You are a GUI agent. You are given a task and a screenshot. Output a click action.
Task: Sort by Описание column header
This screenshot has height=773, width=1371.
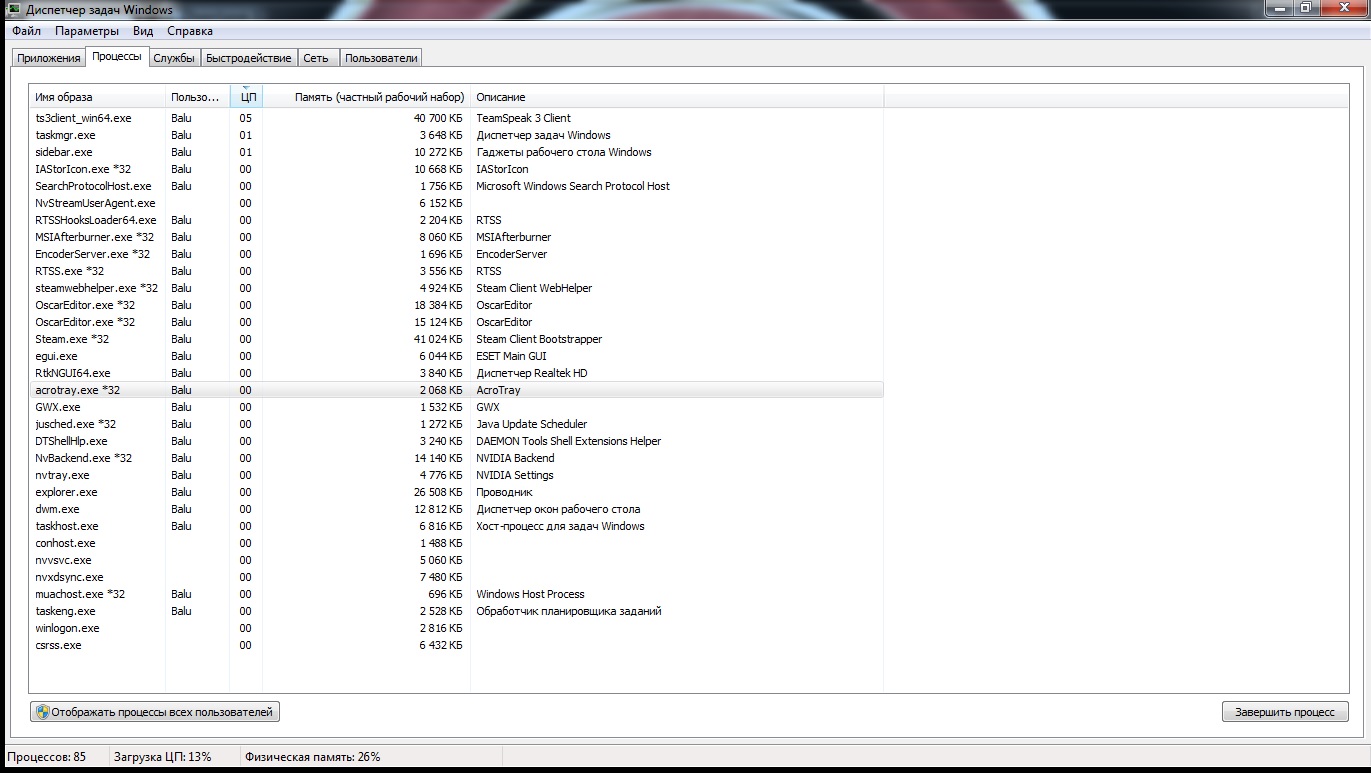click(x=677, y=97)
